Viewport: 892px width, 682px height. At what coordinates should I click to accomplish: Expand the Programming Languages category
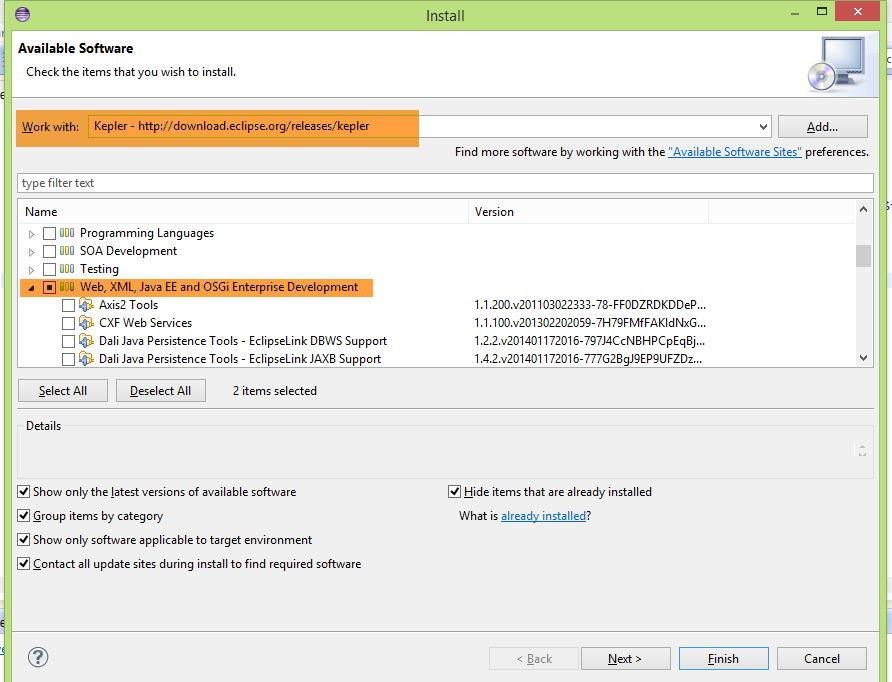[32, 233]
